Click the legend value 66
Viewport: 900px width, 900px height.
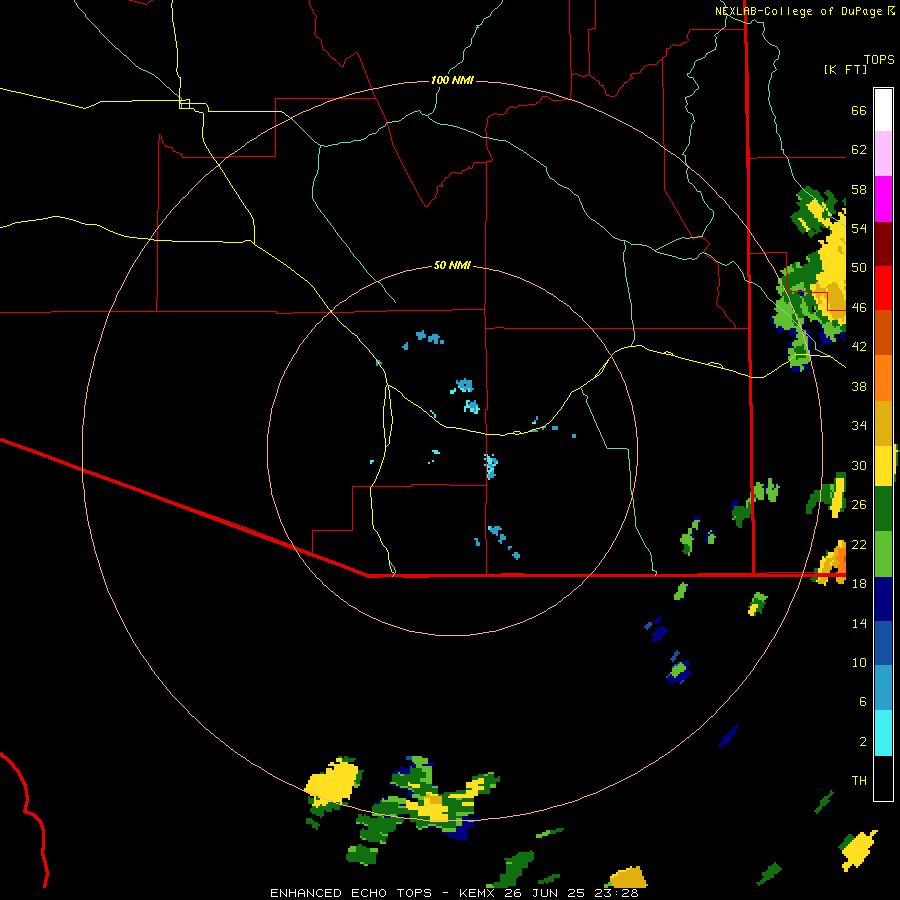[x=859, y=111]
